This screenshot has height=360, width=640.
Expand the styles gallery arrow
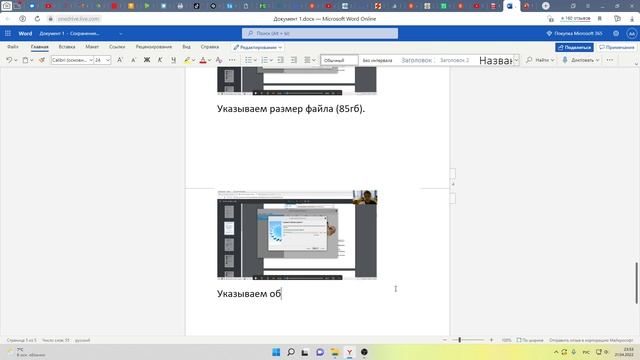(x=516, y=60)
